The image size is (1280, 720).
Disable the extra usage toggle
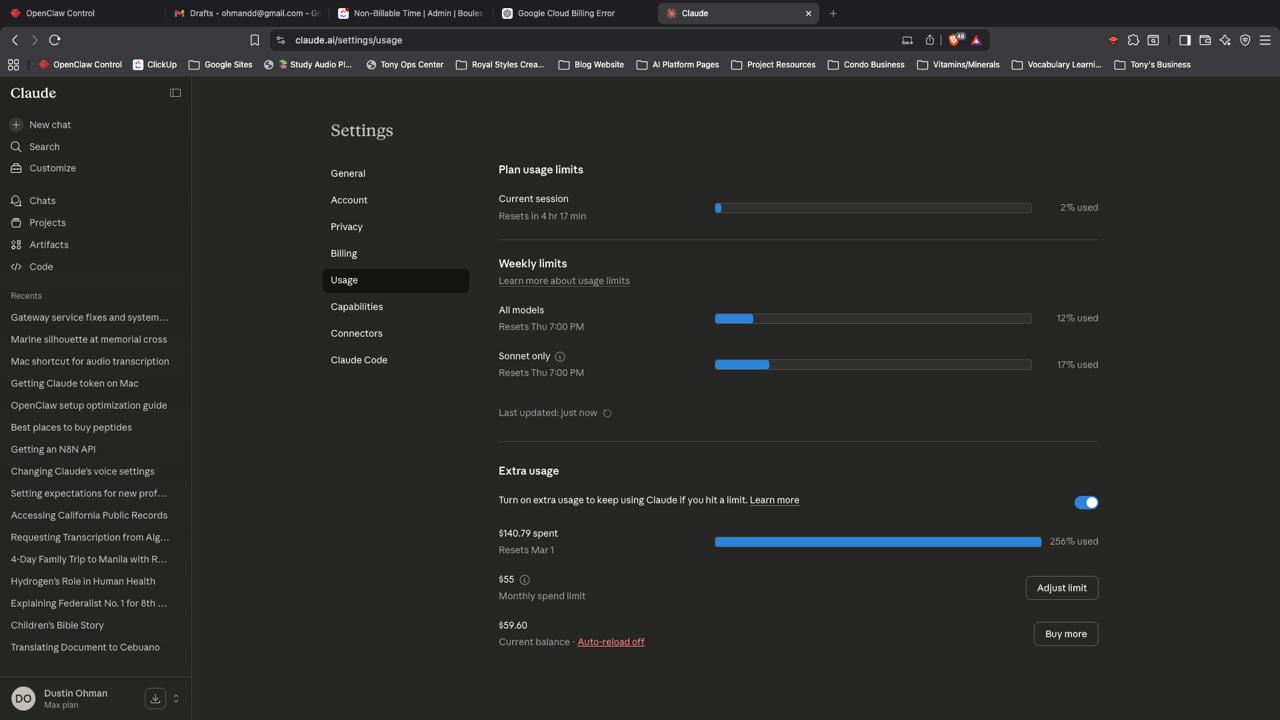click(x=1086, y=503)
